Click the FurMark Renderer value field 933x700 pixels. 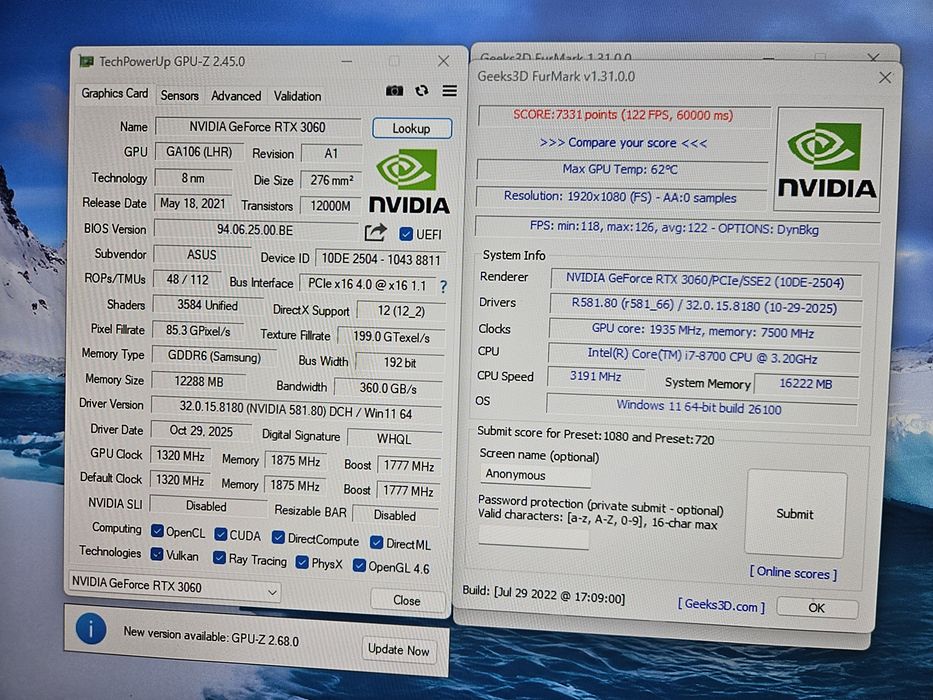click(x=705, y=280)
